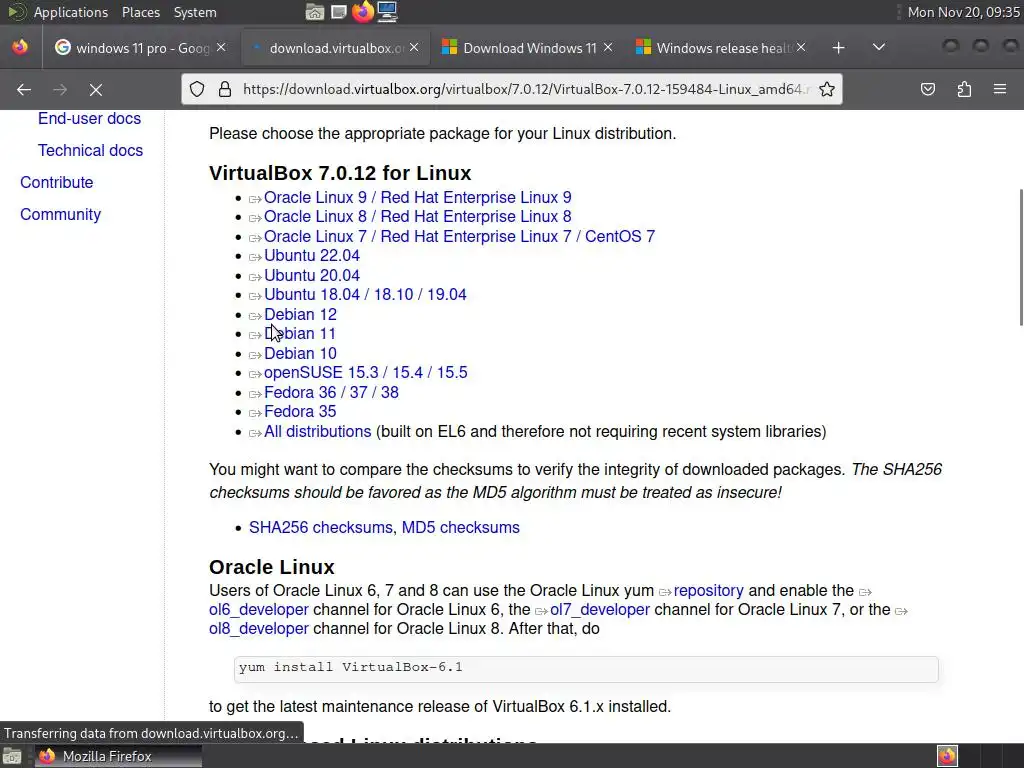Click the clock showing Mon Nov 20
Image resolution: width=1024 pixels, height=768 pixels.
[963, 12]
